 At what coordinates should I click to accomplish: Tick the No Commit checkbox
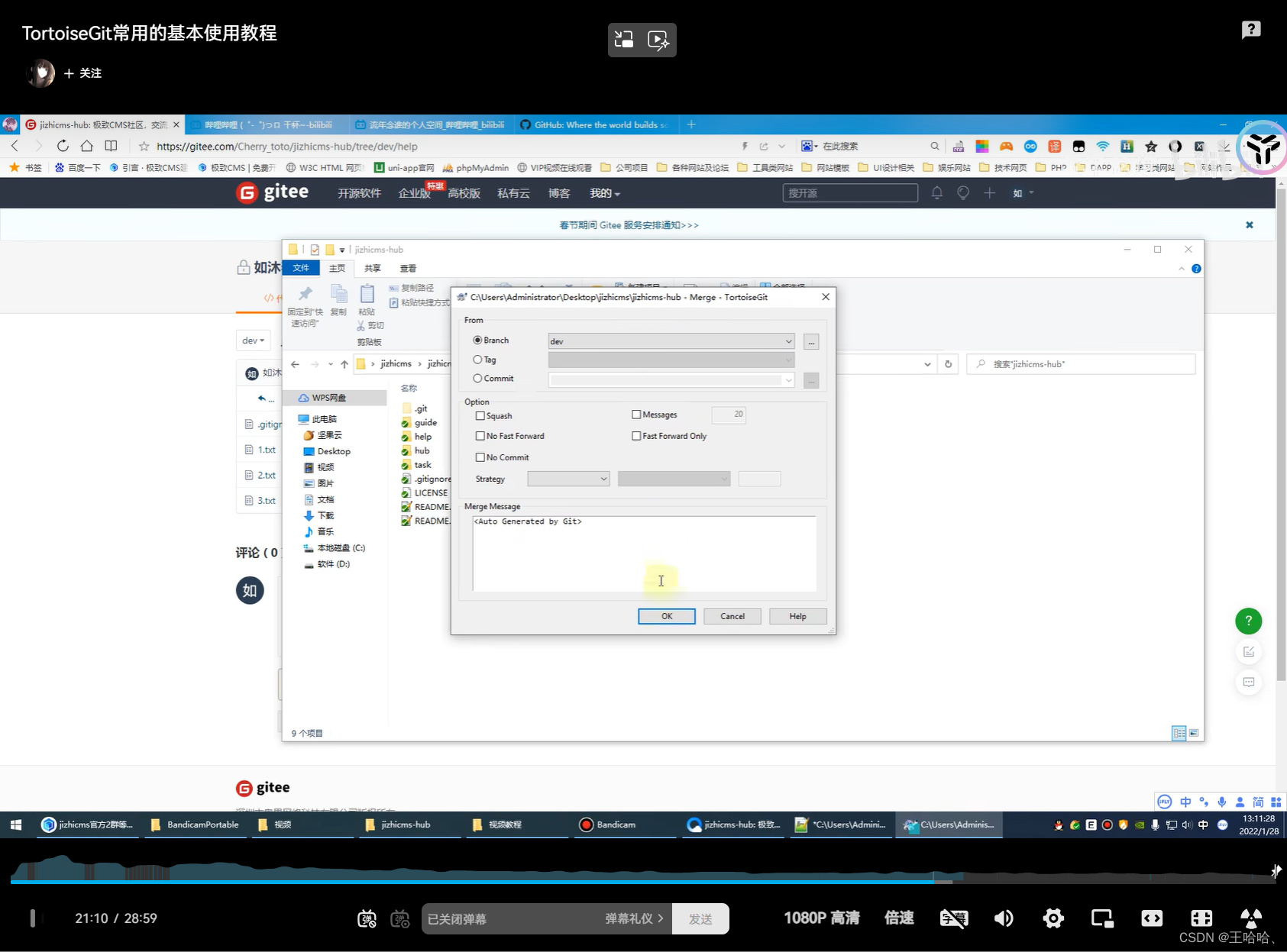tap(480, 457)
